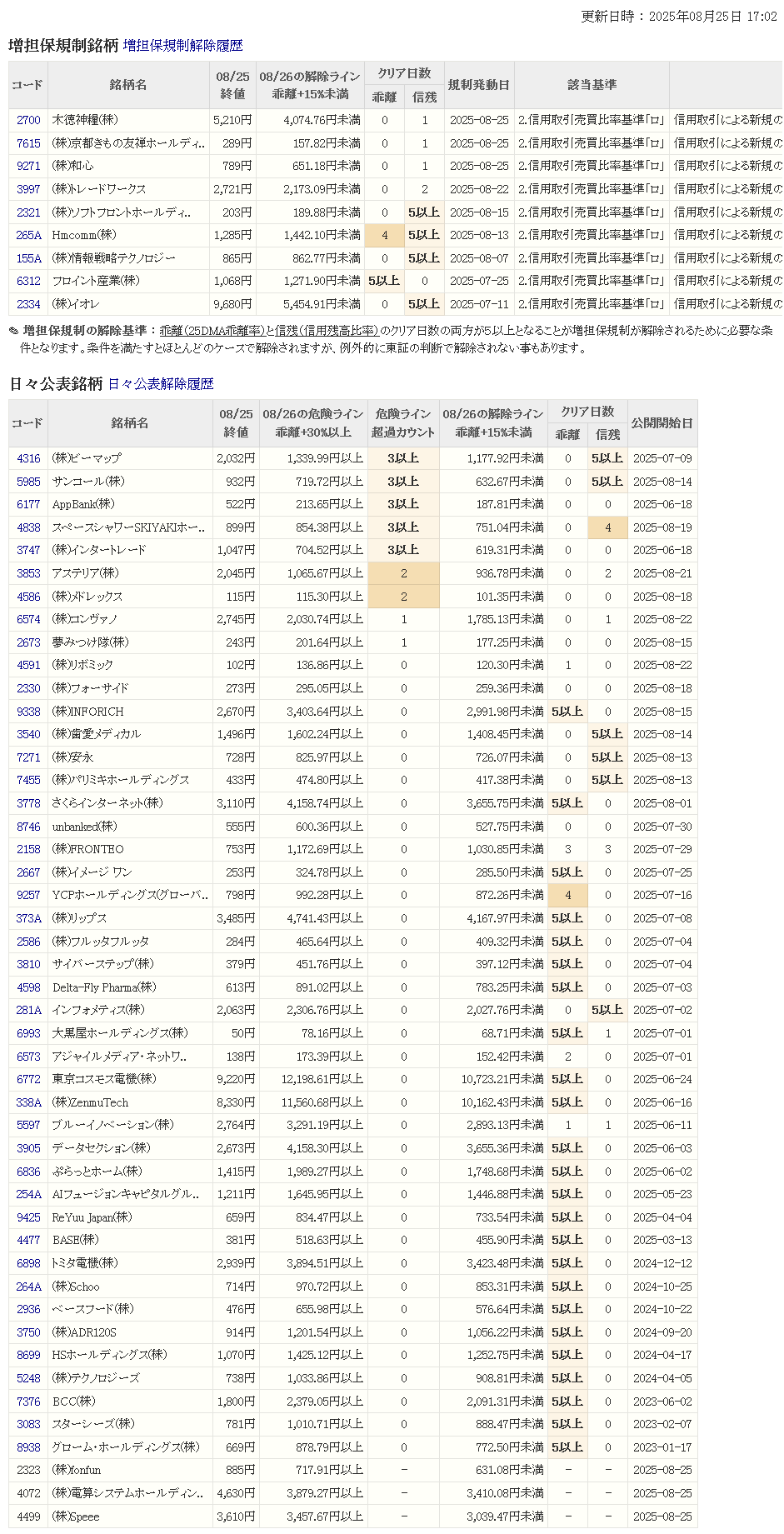Open stock code 6772 link
This screenshot has width=784, height=1534.
click(x=28, y=1079)
